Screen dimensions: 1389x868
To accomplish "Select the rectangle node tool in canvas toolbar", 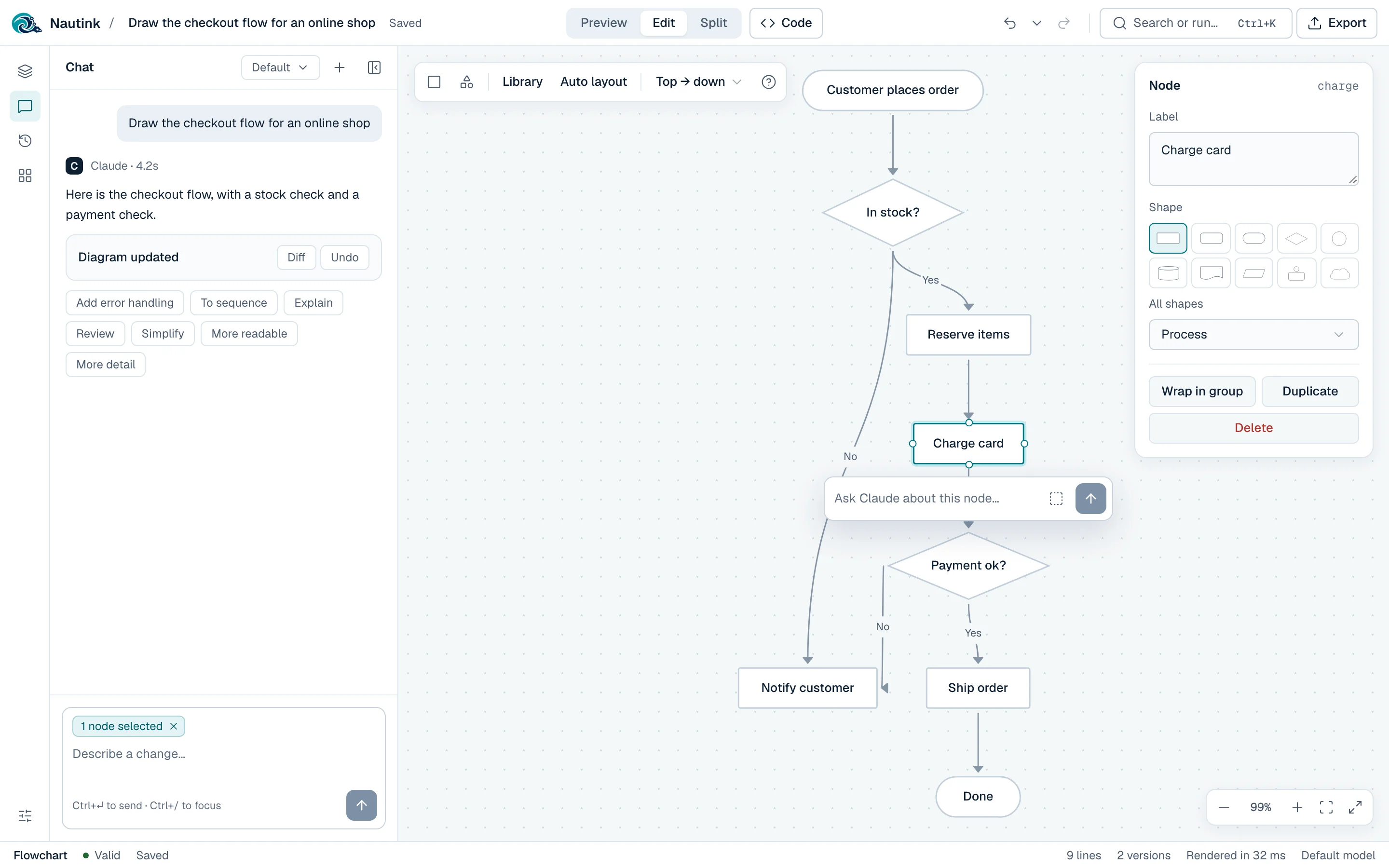I will tap(434, 81).
